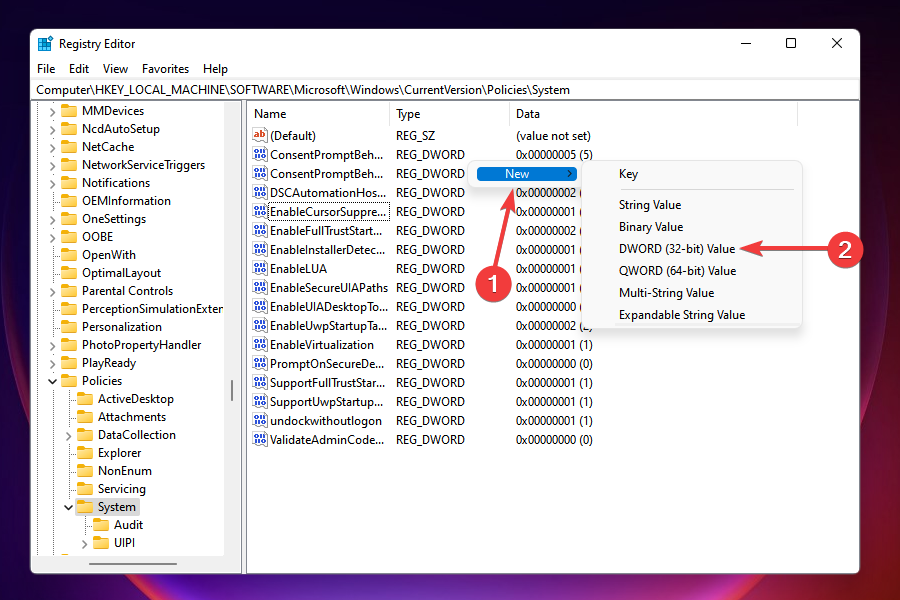Click the EnableInstallerDetec... DWORD icon
The image size is (900, 600).
(x=259, y=249)
